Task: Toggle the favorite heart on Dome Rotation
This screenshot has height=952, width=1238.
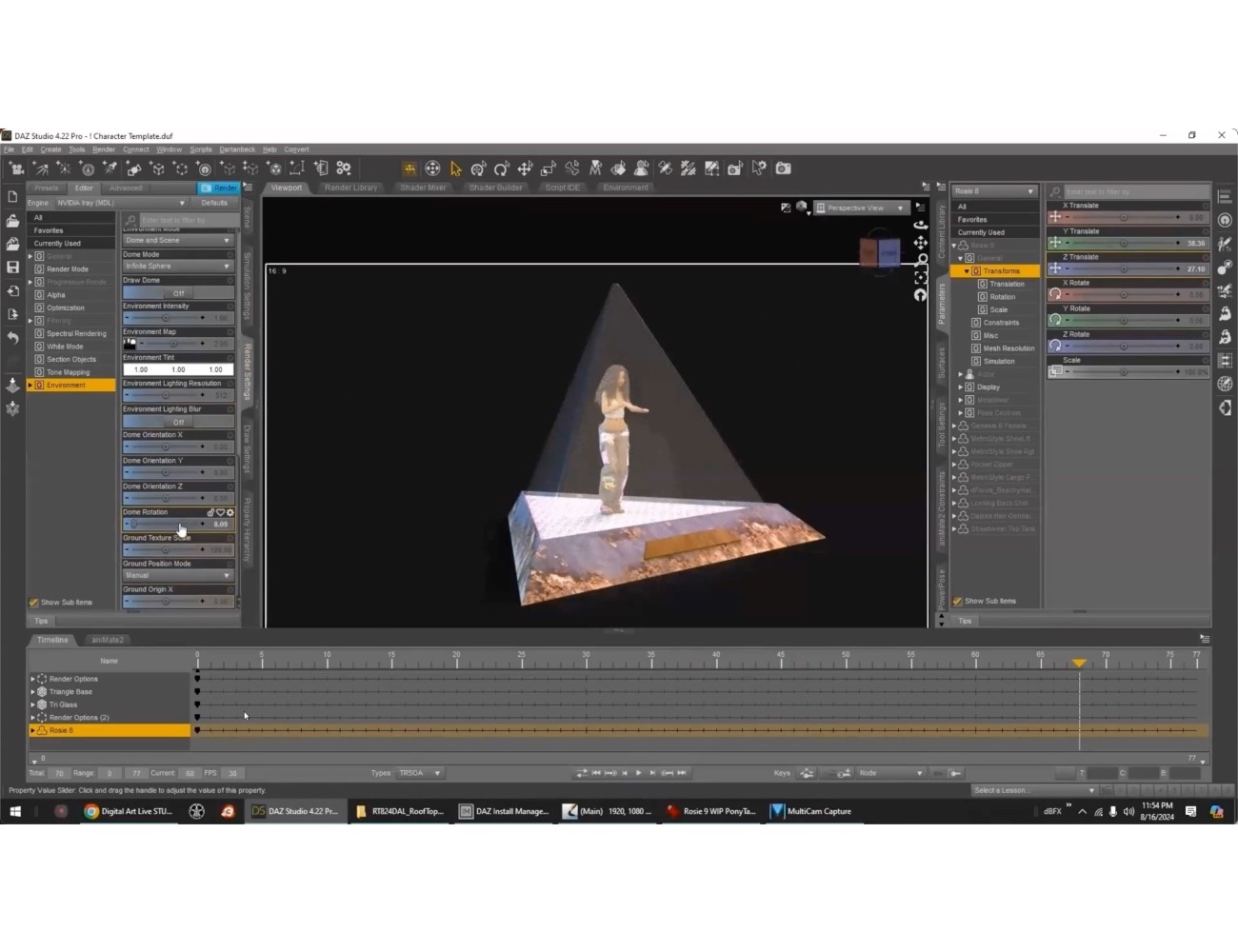Action: click(220, 511)
